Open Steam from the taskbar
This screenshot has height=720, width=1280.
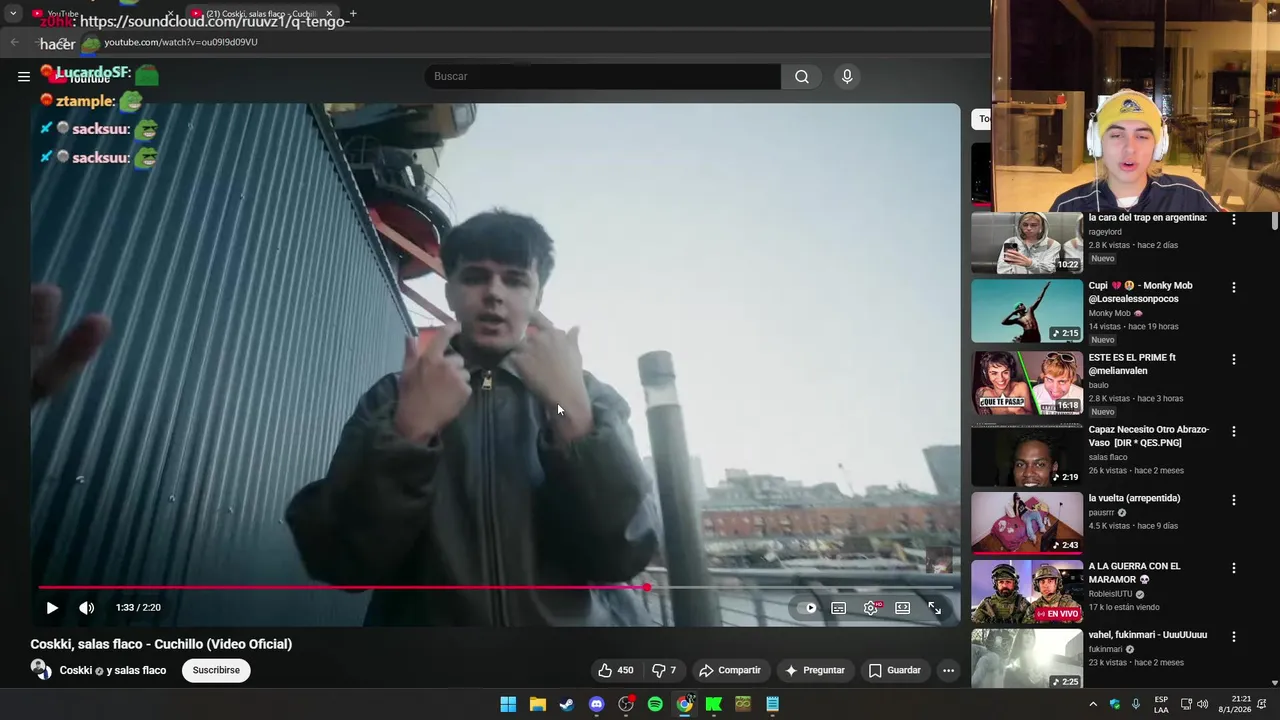(x=567, y=704)
